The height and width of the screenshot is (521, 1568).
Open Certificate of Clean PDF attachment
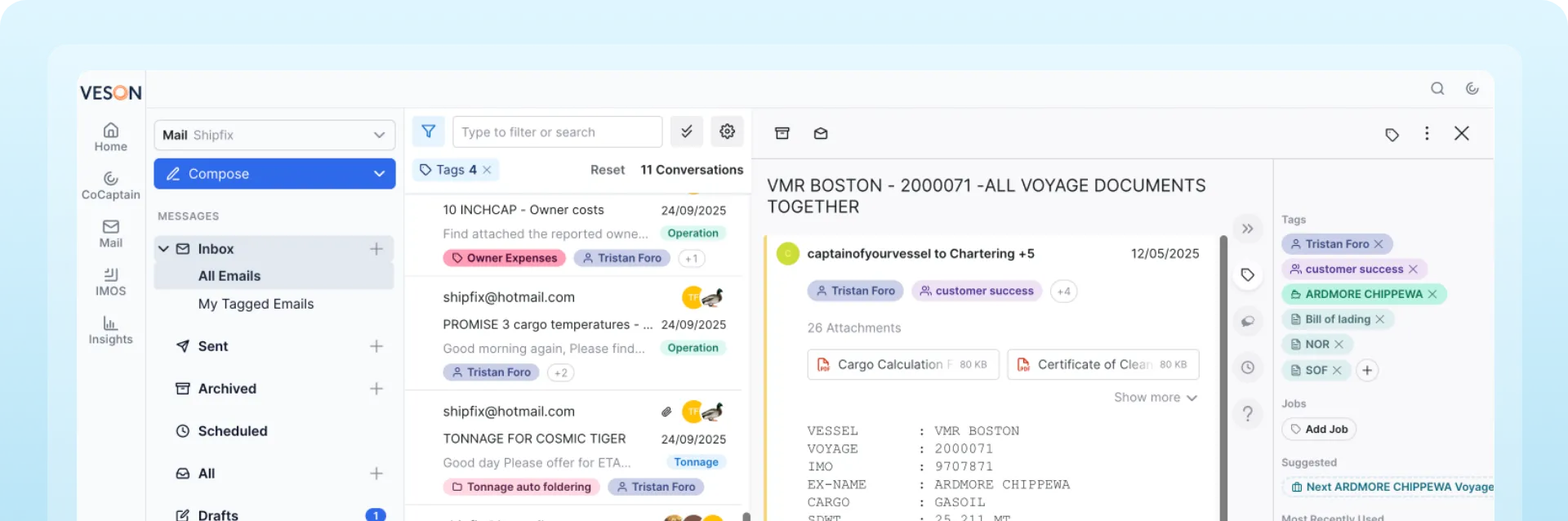(1102, 364)
